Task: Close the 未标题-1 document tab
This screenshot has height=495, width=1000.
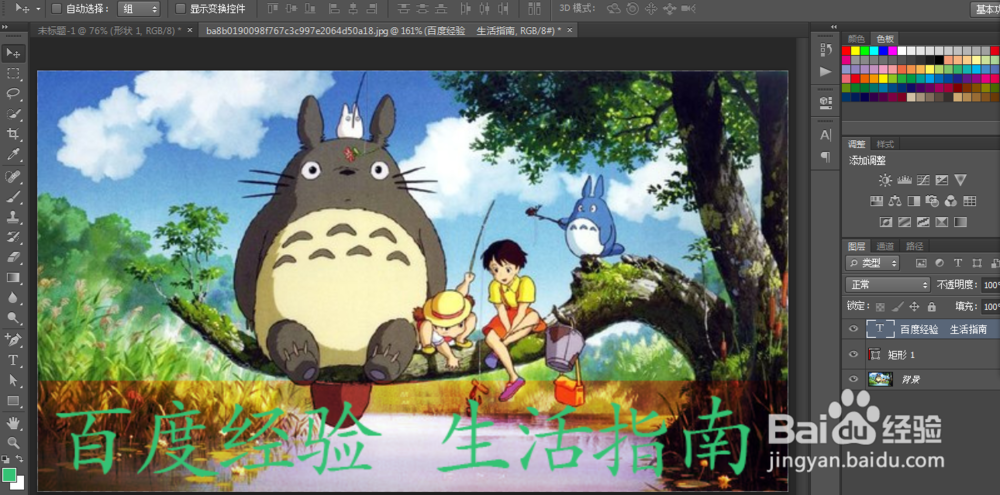Action: point(189,30)
